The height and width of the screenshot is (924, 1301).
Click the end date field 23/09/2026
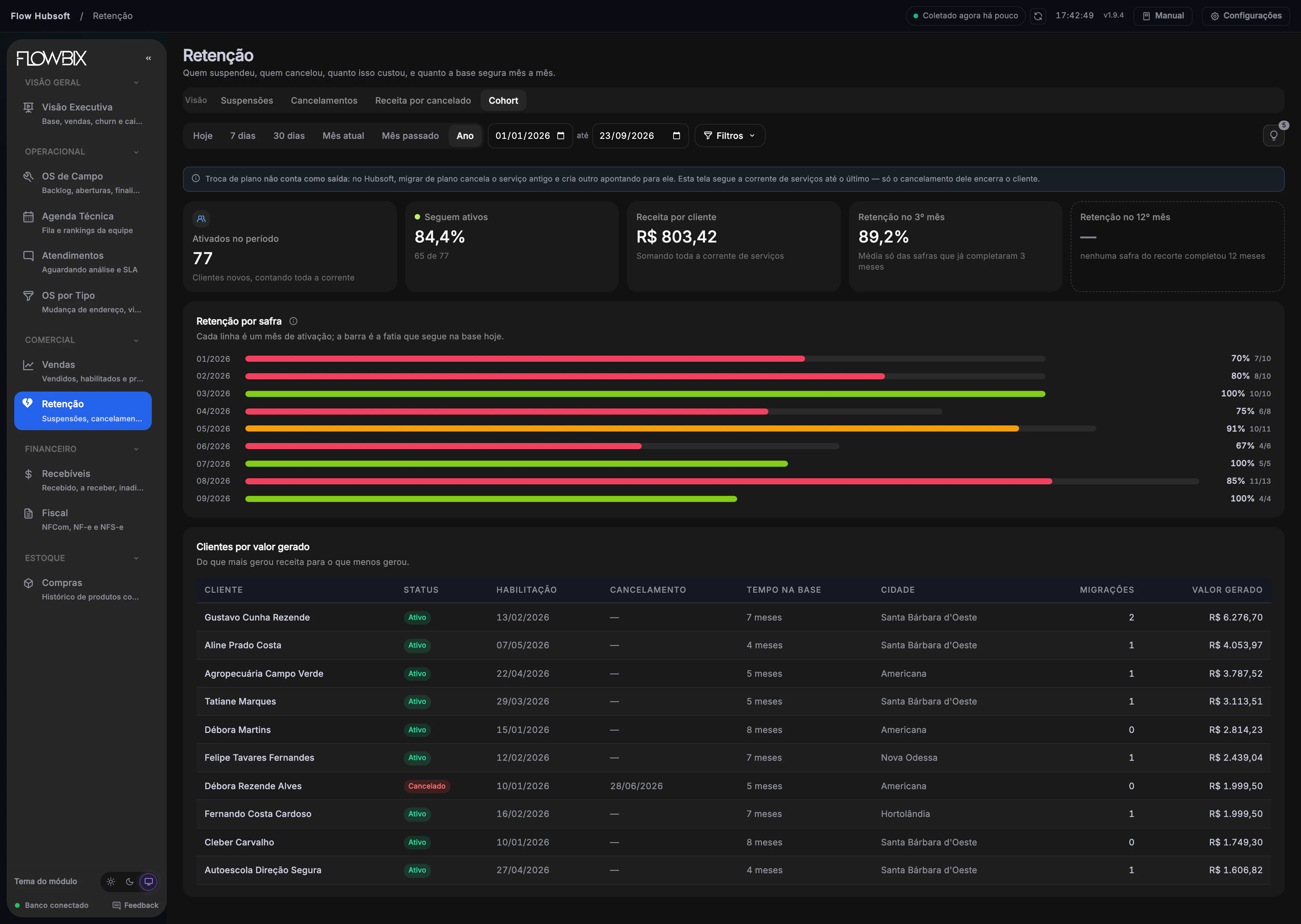coord(640,135)
